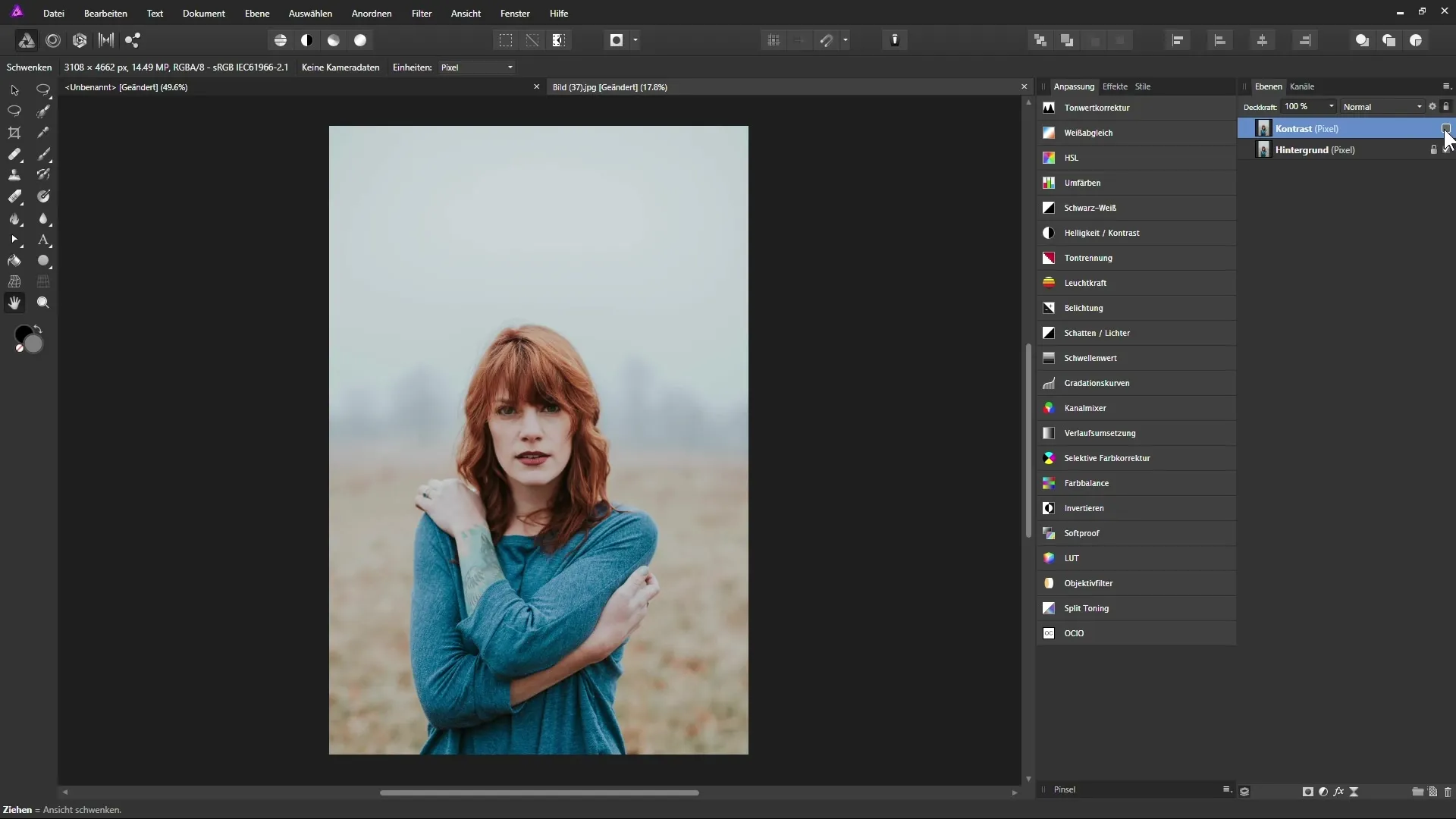The width and height of the screenshot is (1456, 819).
Task: Open the Datei menu
Action: point(54,14)
